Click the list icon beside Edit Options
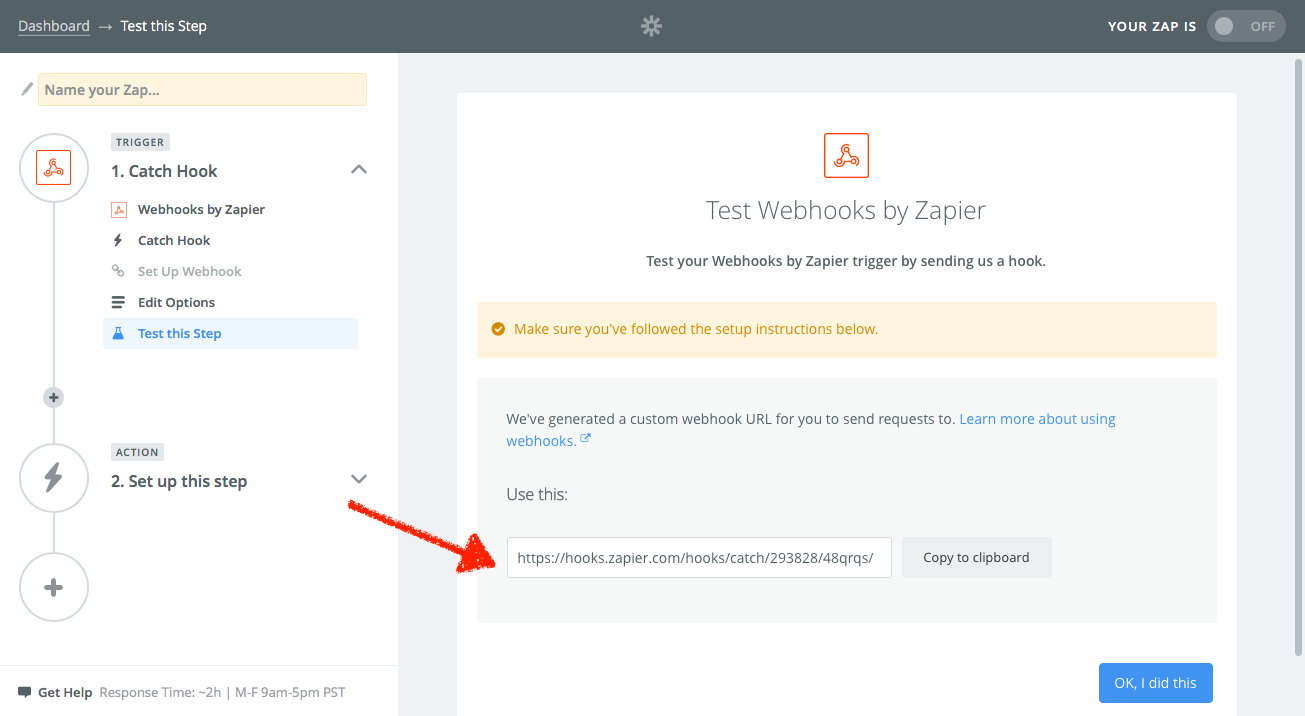 tap(118, 302)
